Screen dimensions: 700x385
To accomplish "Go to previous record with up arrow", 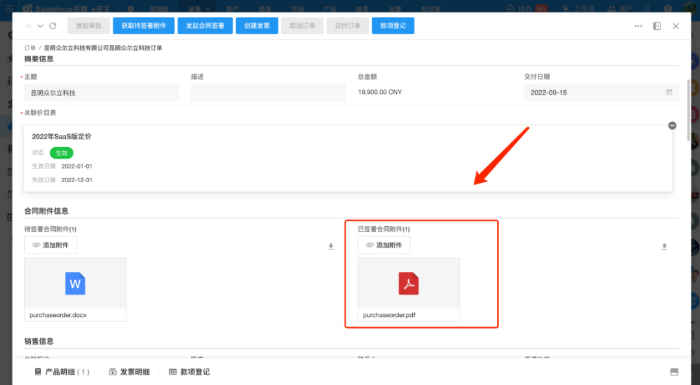I will tap(29, 26).
